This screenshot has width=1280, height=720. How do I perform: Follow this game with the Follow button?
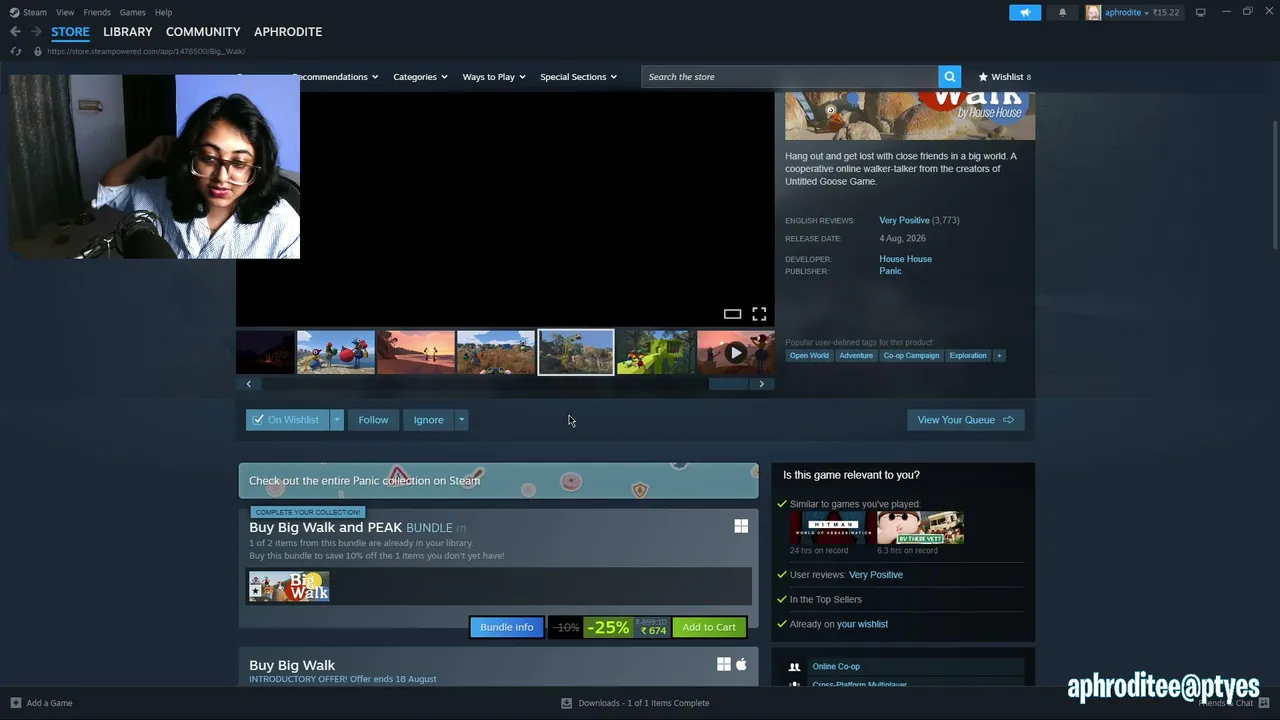pos(373,420)
